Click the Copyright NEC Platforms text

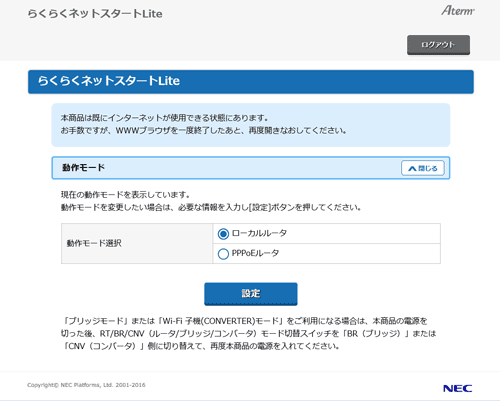pyautogui.click(x=86, y=385)
